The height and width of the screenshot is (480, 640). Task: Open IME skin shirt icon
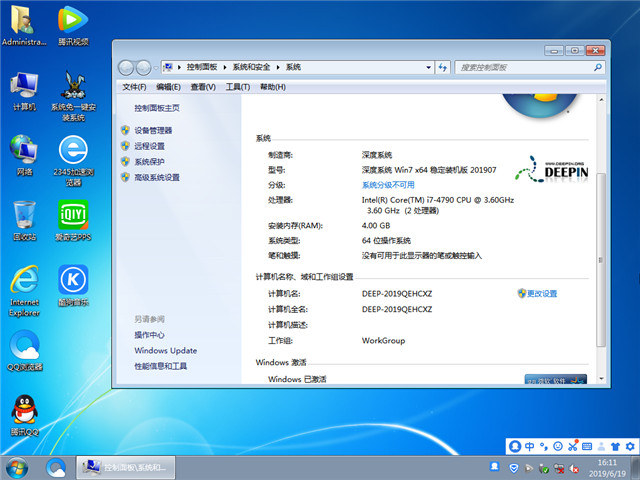click(x=615, y=446)
